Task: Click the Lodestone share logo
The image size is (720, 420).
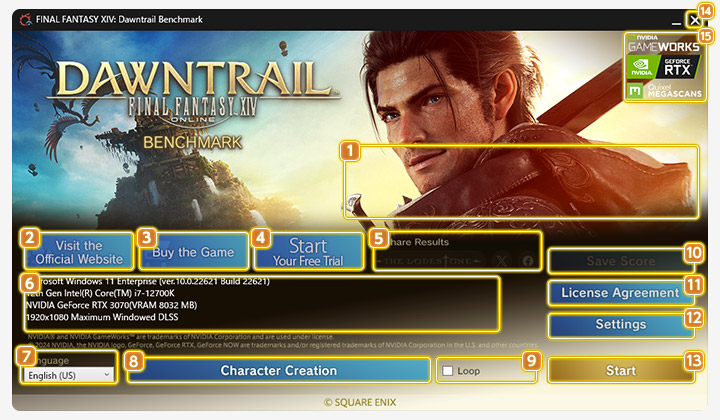Action: point(429,261)
